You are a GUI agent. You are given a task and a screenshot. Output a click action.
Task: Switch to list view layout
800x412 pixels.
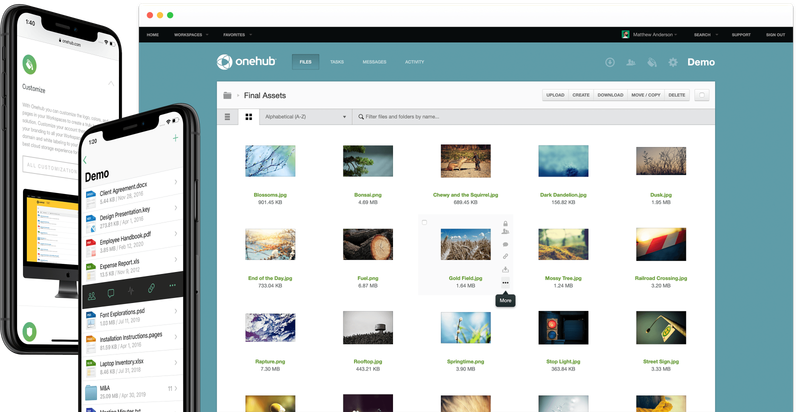(x=227, y=117)
